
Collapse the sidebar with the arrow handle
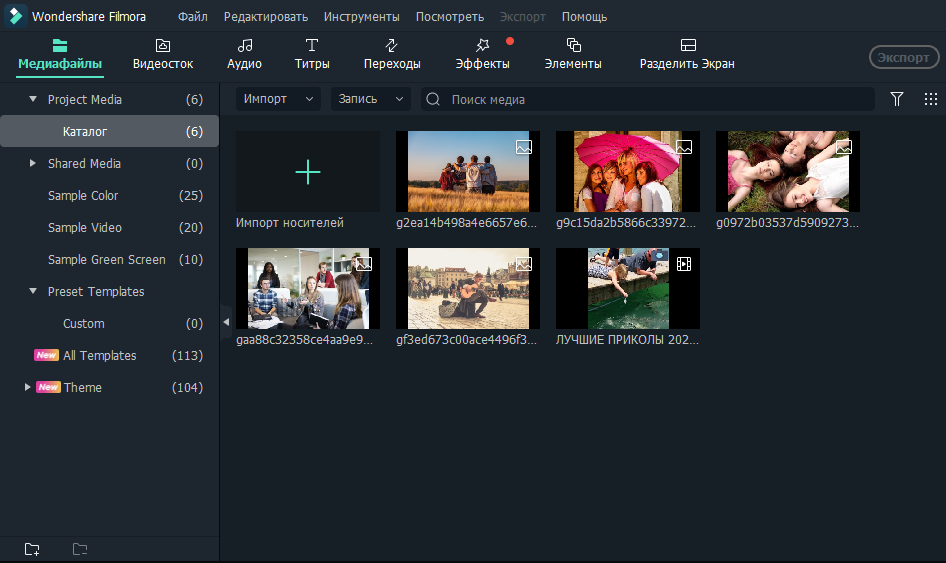coord(226,322)
